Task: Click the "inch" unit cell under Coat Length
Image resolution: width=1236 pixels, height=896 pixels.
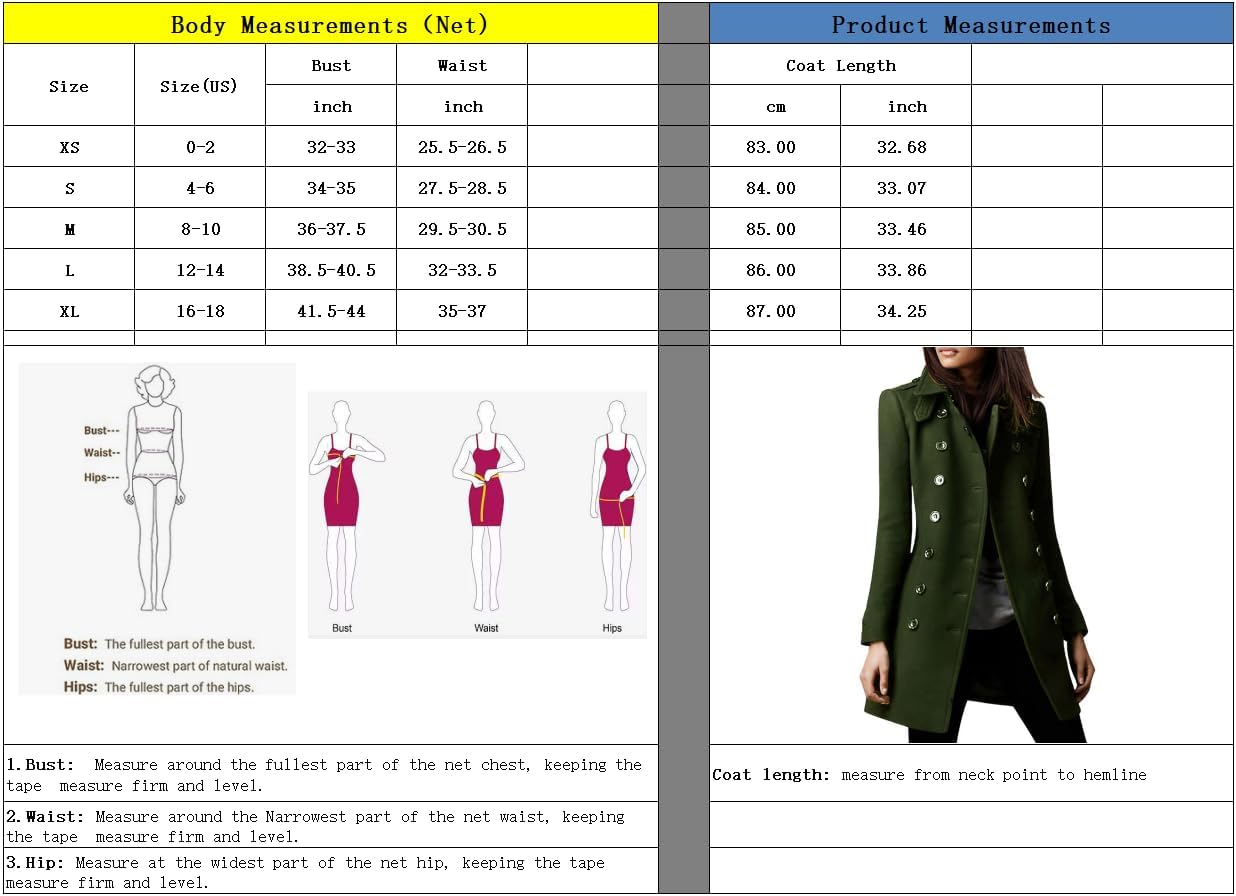Action: tap(906, 106)
